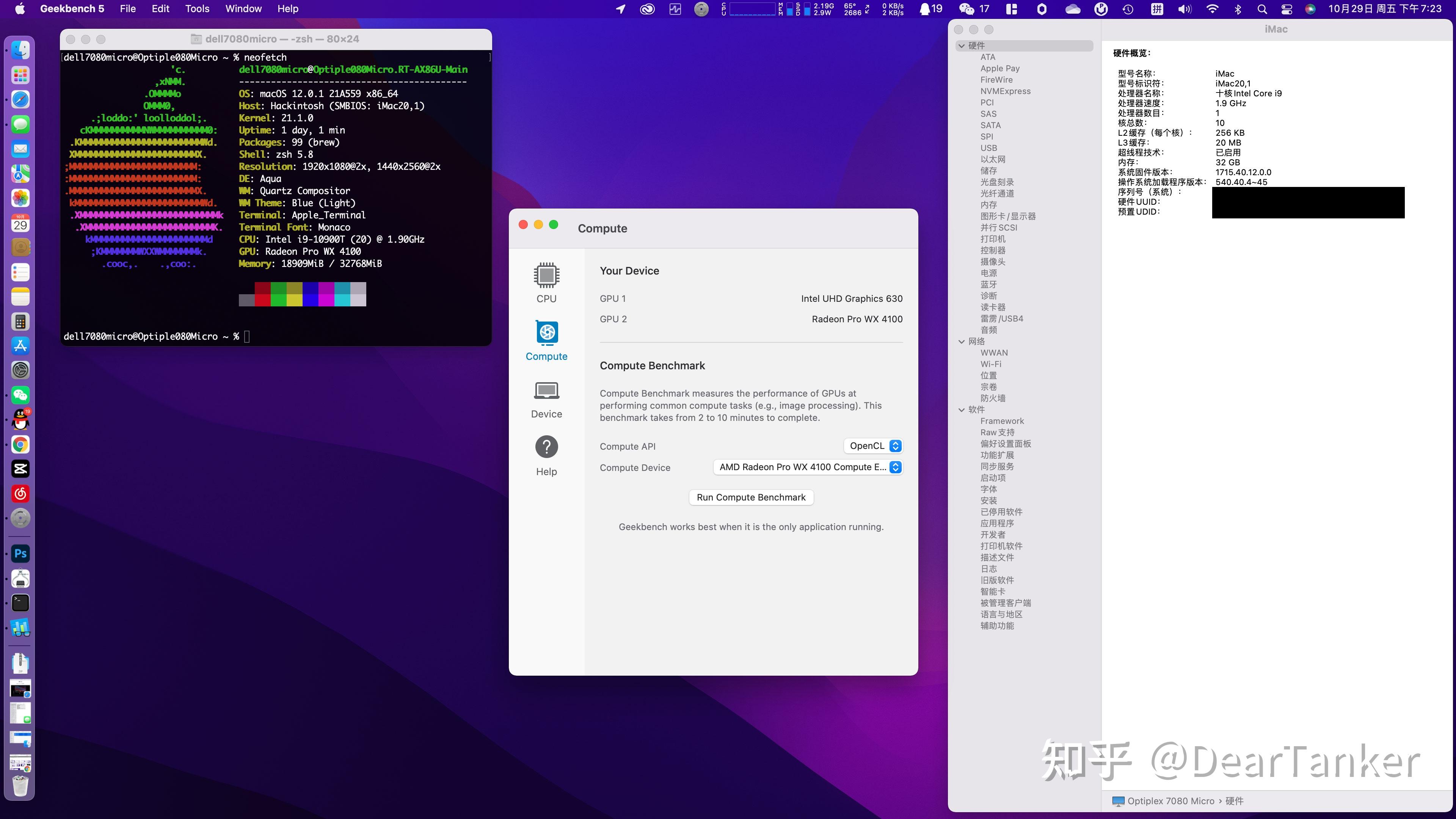Open the Apple menu
Image resolution: width=1456 pixels, height=819 pixels.
(20, 8)
